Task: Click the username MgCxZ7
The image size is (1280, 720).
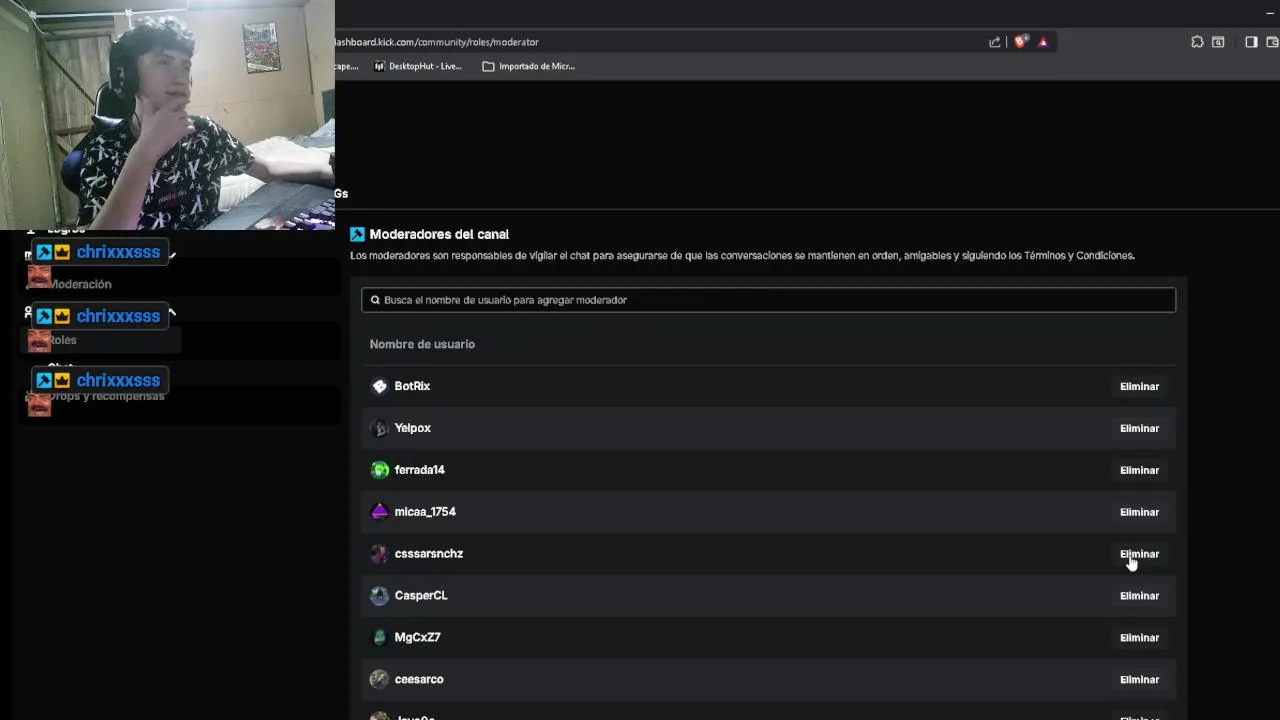Action: (x=417, y=638)
